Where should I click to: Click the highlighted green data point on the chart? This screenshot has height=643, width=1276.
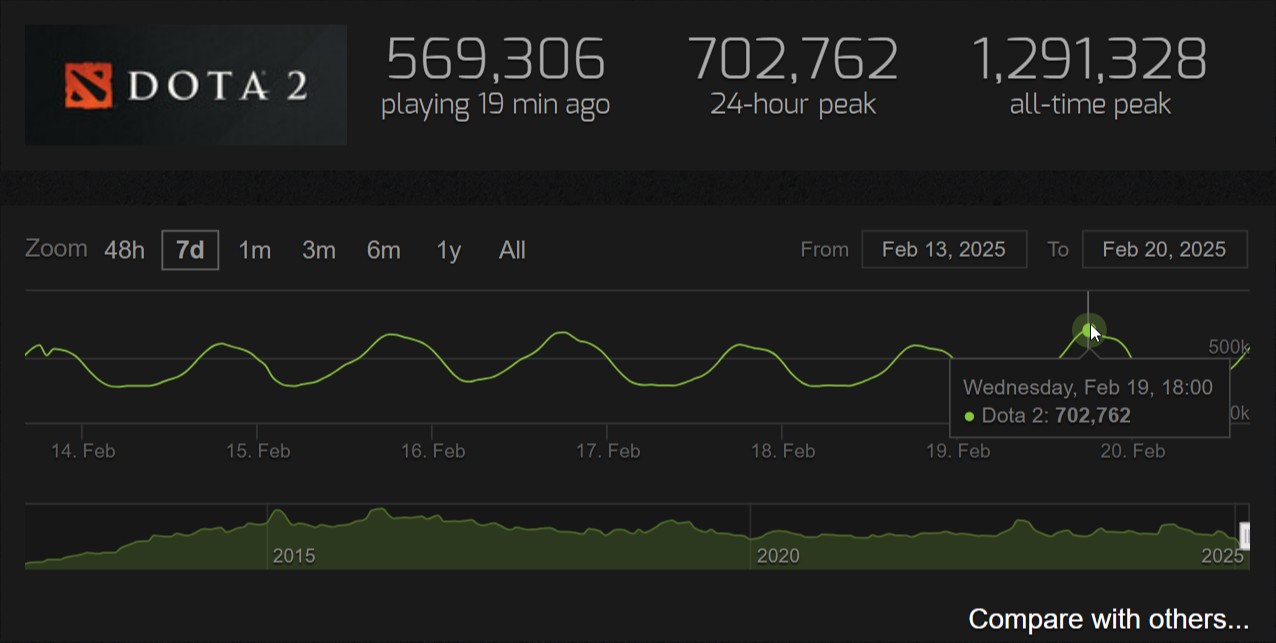coord(1088,330)
